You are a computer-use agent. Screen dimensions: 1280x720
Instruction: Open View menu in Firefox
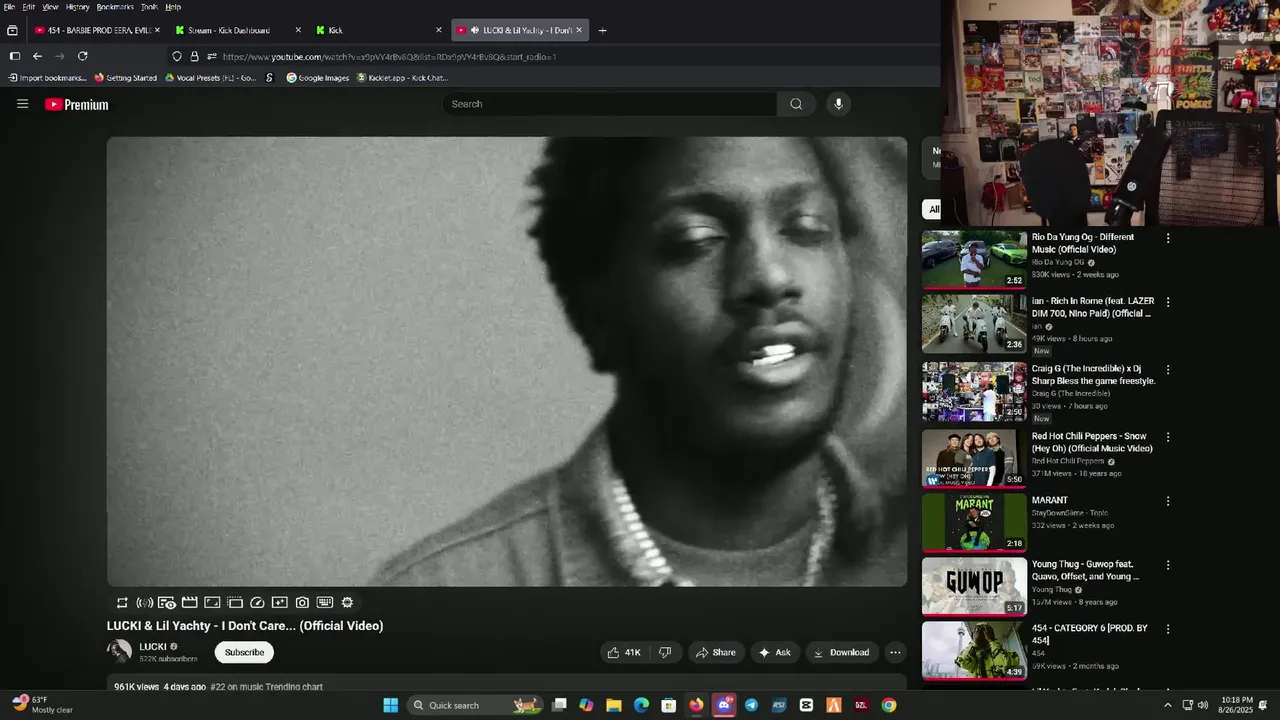[50, 7]
